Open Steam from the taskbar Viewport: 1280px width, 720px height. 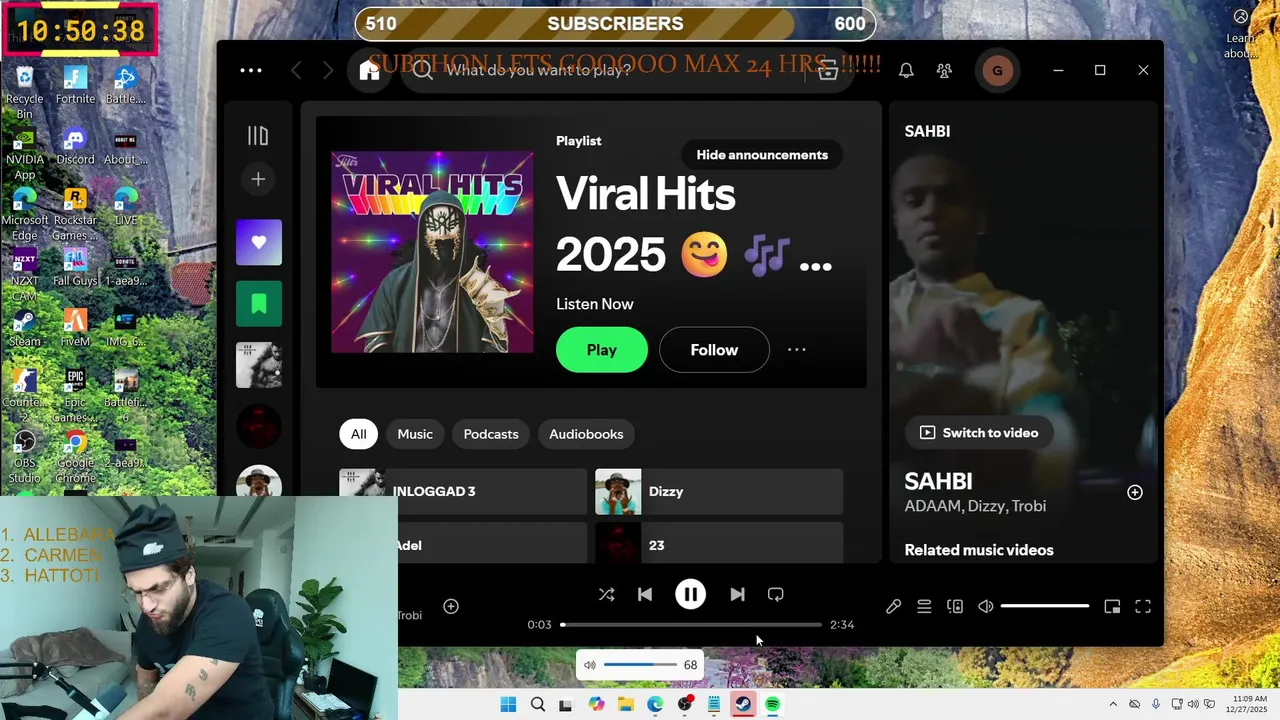(x=743, y=705)
